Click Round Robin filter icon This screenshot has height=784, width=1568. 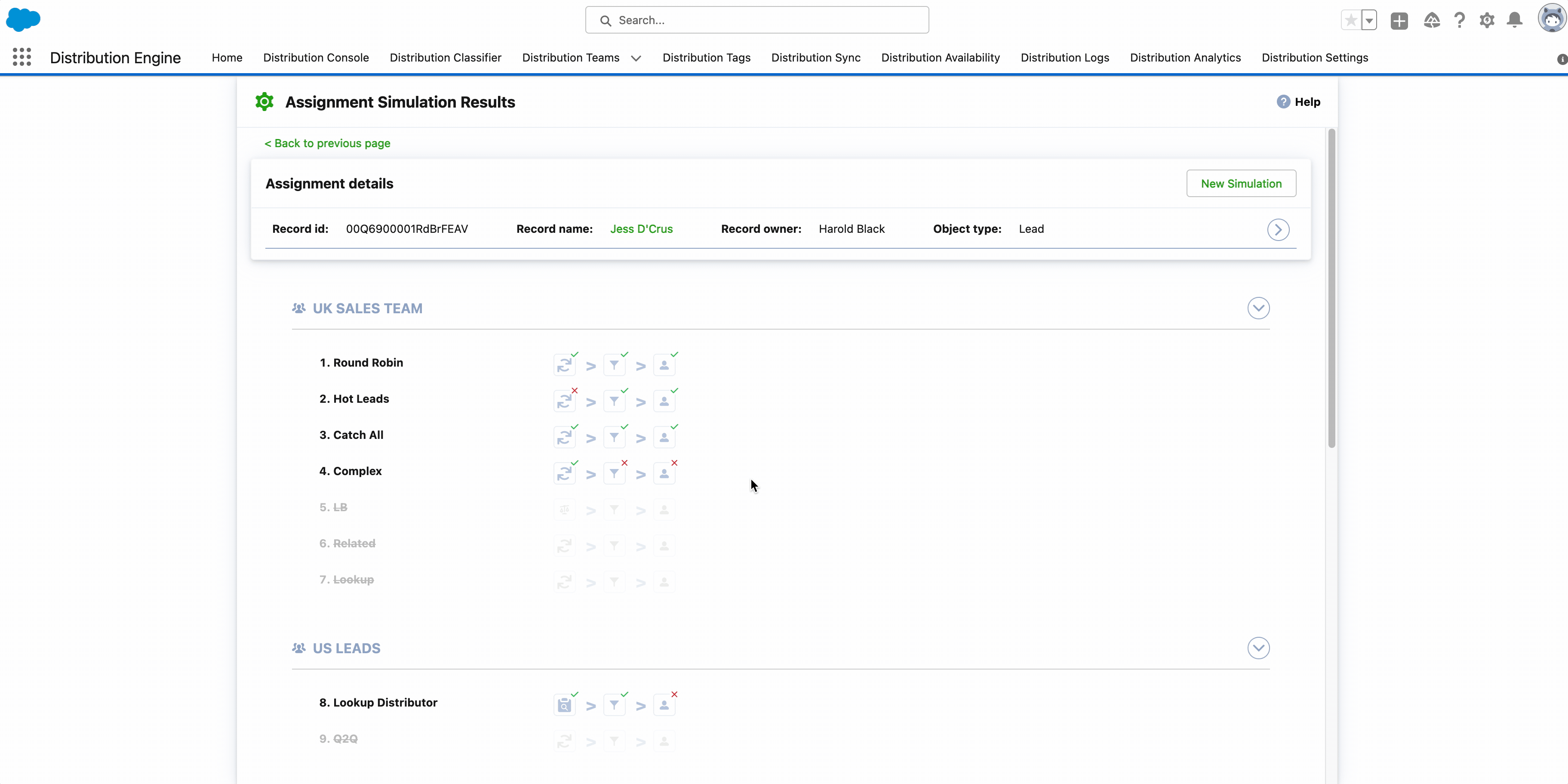pos(614,365)
